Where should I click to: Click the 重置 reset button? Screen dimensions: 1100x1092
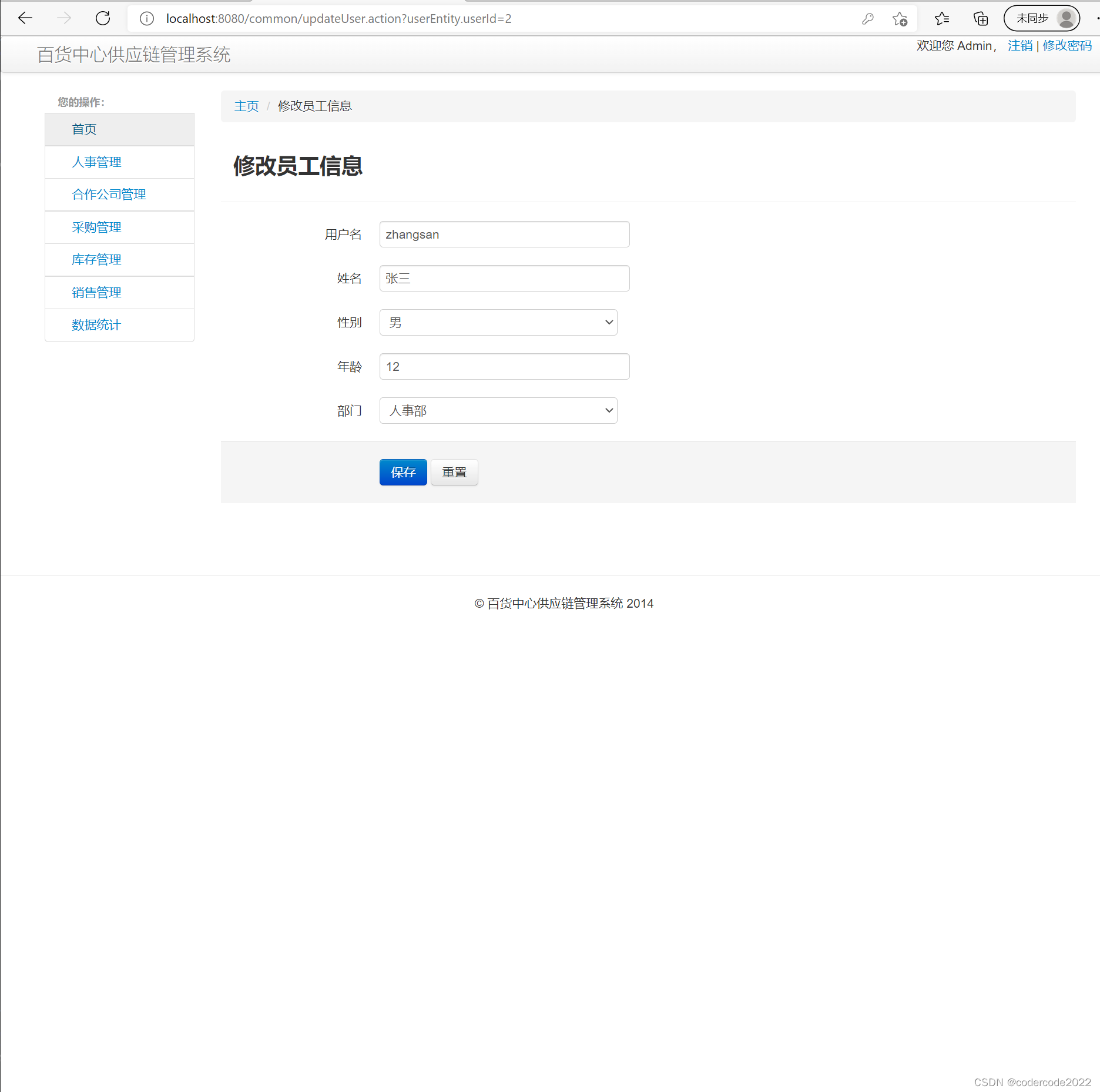point(454,472)
